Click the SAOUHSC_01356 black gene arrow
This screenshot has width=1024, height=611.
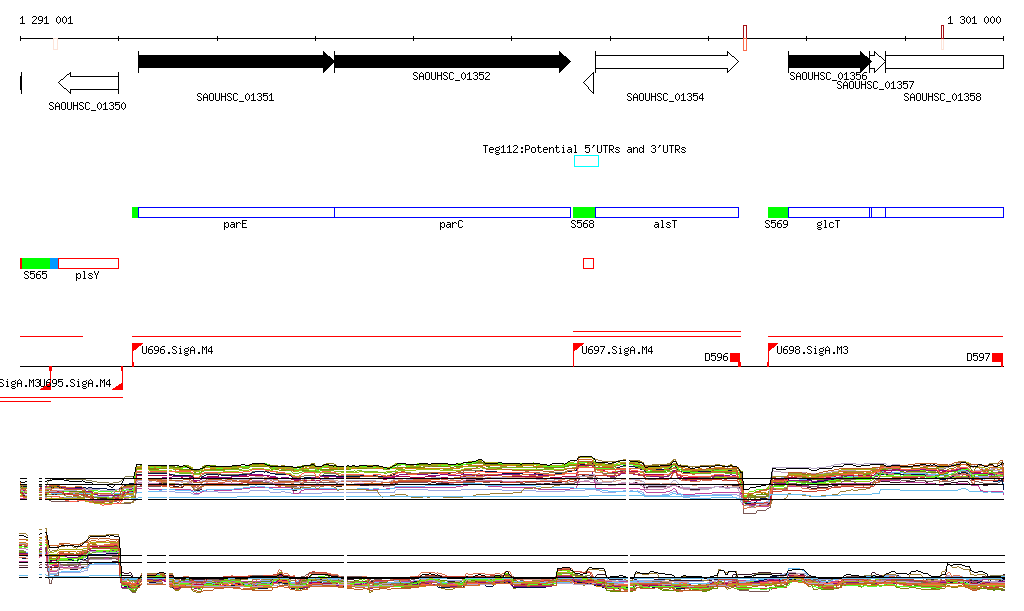[829, 62]
